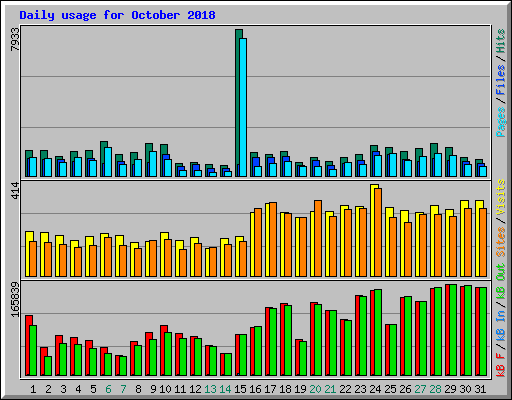
Task: Click day label 12 on the x-axis
Action: coord(195,389)
